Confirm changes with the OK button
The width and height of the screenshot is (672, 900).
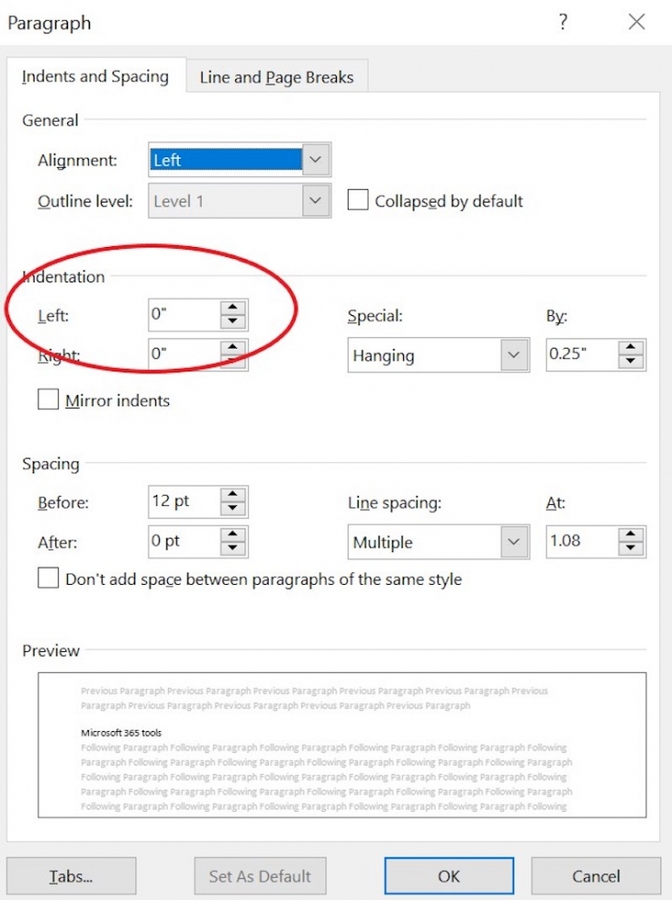[448, 875]
